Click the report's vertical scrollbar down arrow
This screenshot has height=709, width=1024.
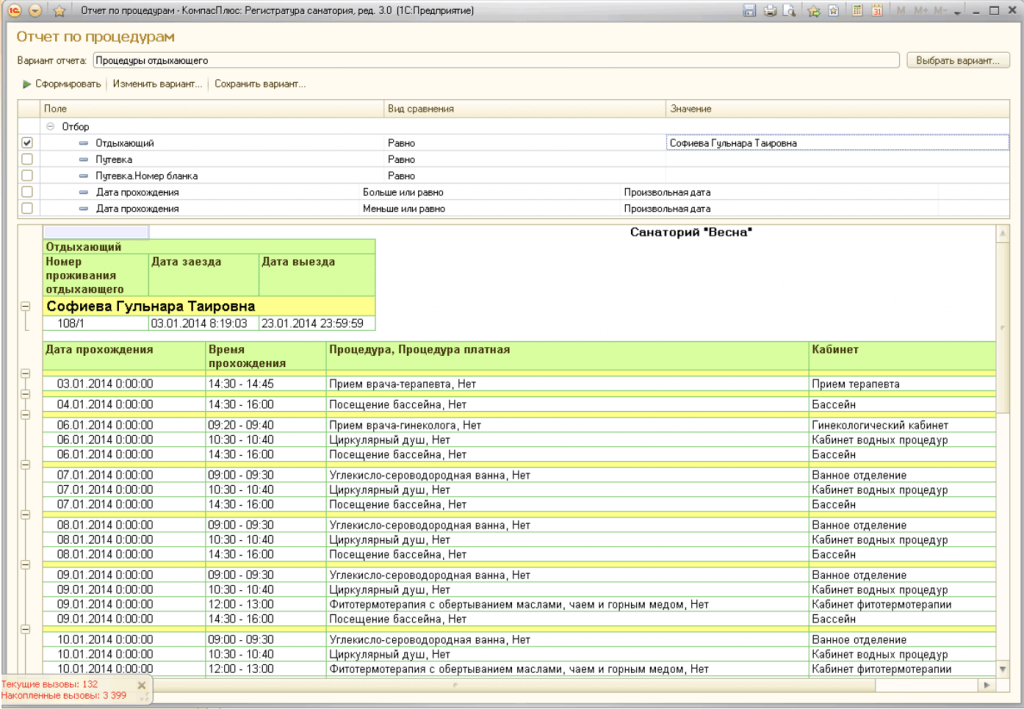[1003, 668]
